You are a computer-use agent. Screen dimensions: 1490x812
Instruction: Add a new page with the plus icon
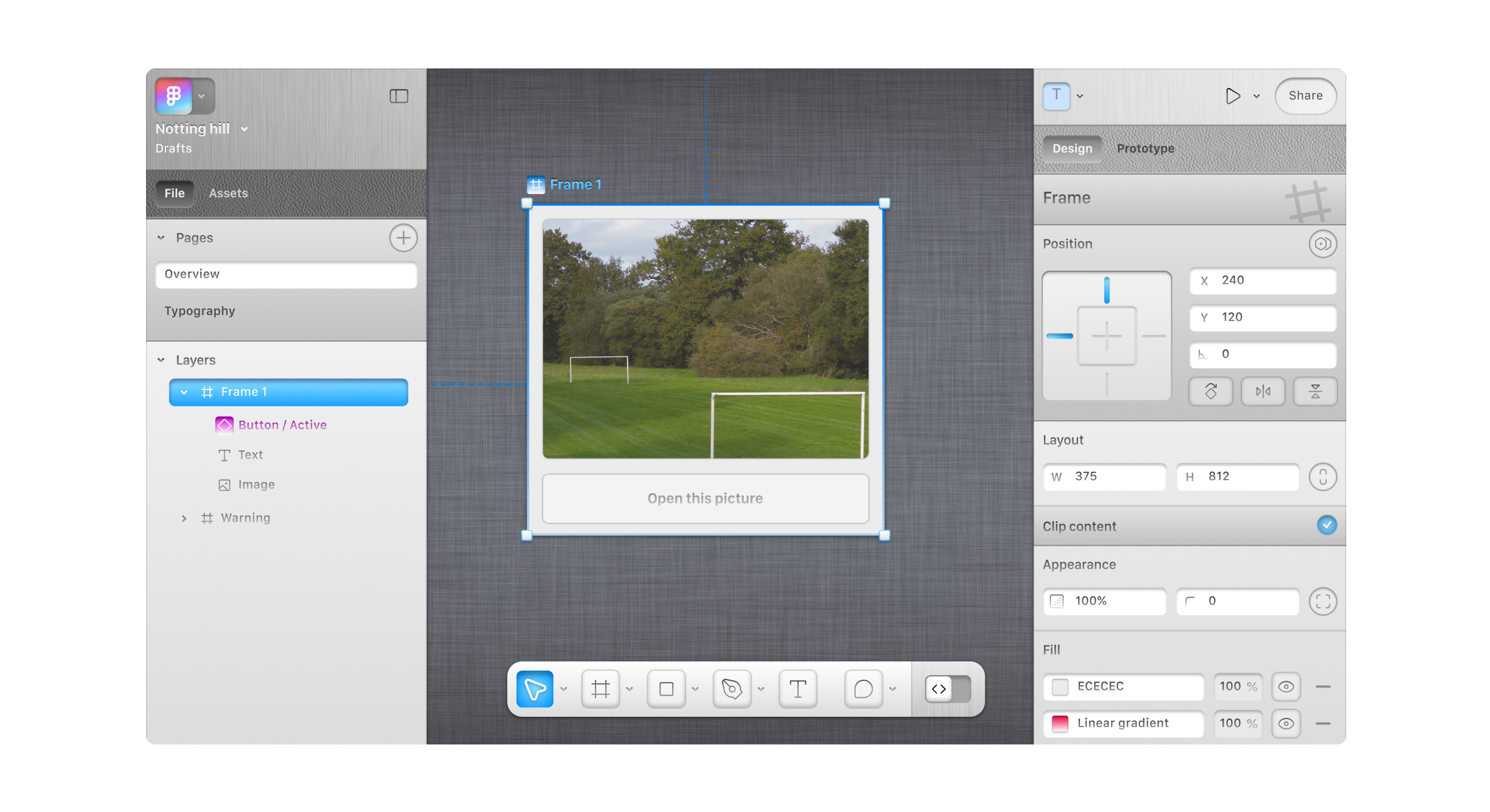click(x=403, y=238)
